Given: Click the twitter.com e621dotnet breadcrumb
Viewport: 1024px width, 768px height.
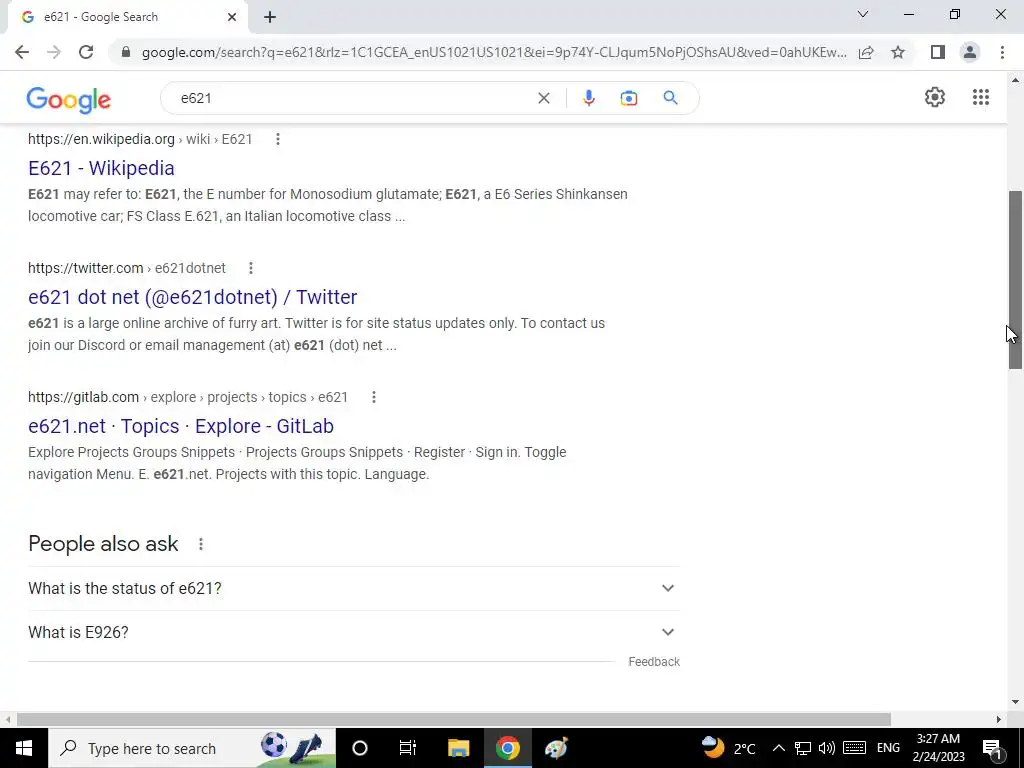Looking at the screenshot, I should coord(127,268).
